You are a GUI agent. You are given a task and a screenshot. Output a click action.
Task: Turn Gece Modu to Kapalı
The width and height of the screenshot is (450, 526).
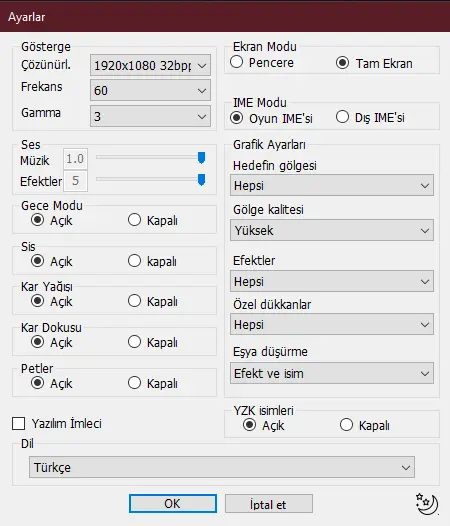[134, 220]
